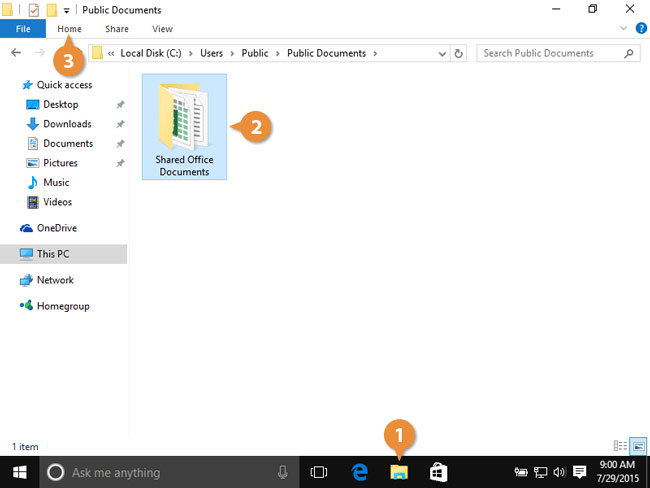Refresh the Public Documents folder
Viewport: 650px width, 488px height.
(458, 53)
